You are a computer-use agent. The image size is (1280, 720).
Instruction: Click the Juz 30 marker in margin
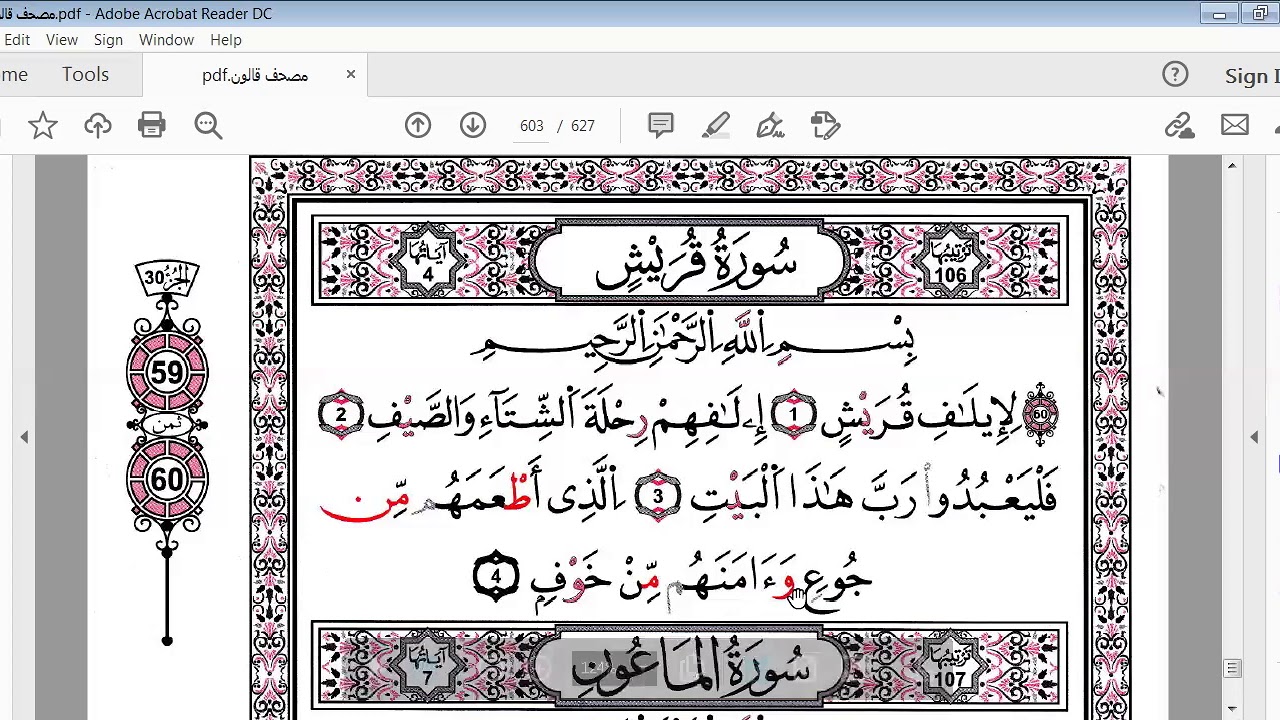[x=167, y=278]
